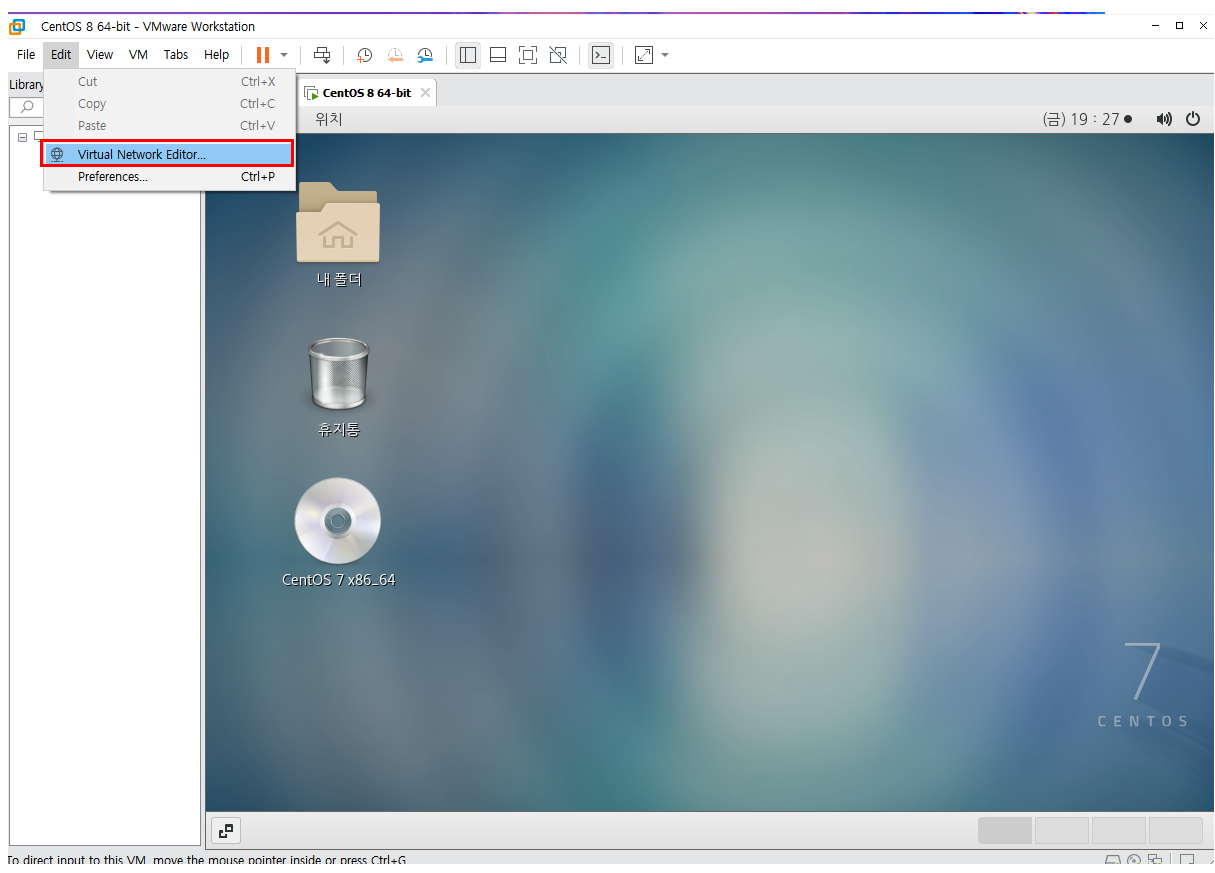Open Preferences in the Edit menu
1215x873 pixels.
[x=168, y=177]
